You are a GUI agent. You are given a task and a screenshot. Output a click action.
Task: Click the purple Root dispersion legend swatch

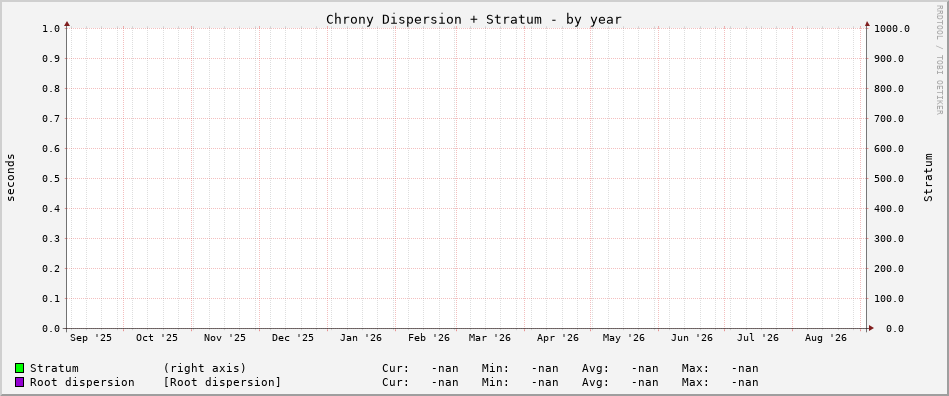tap(19, 382)
